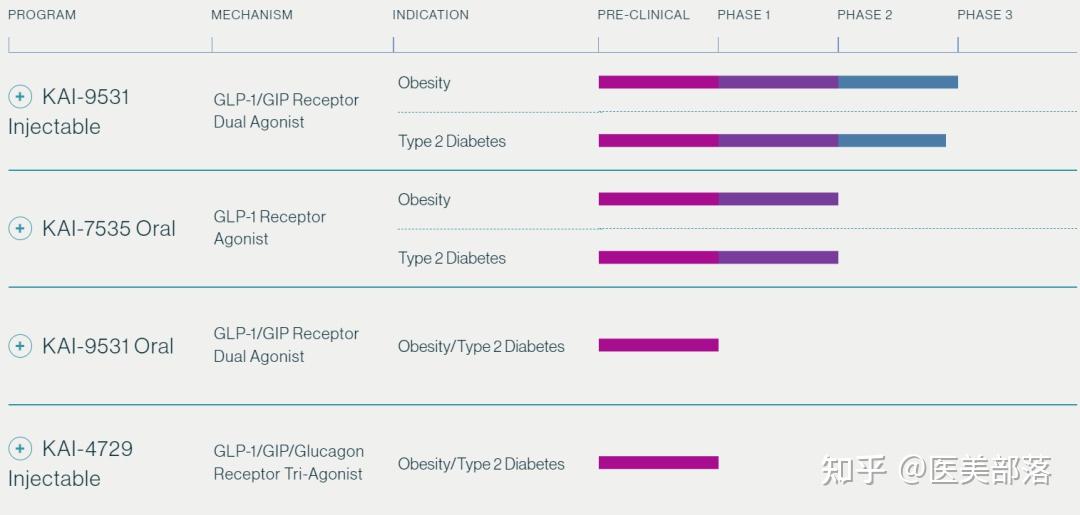Viewport: 1080px width, 515px height.
Task: Expand the KAI-9531 Oral plus icon
Action: (20, 346)
